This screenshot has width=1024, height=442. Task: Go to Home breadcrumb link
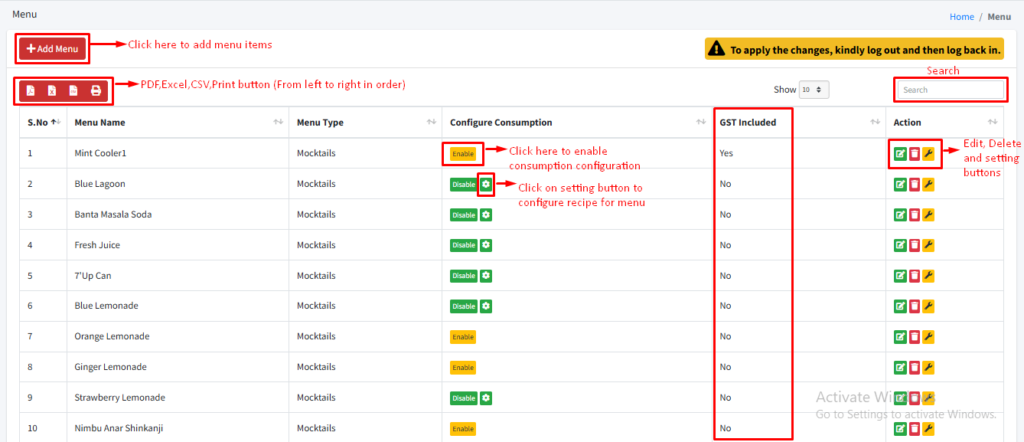[x=961, y=17]
